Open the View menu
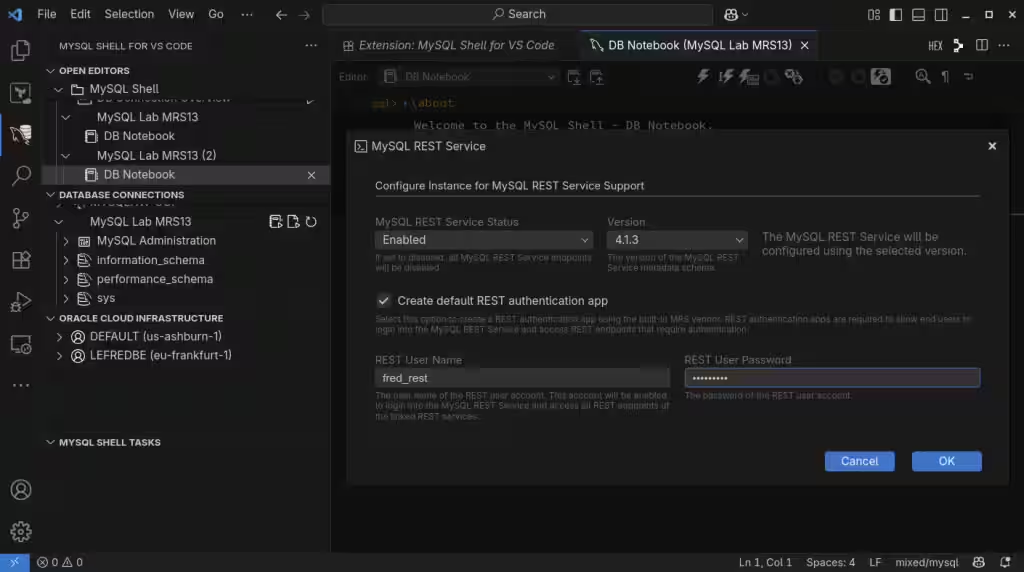Viewport: 1024px width, 572px height. click(181, 14)
